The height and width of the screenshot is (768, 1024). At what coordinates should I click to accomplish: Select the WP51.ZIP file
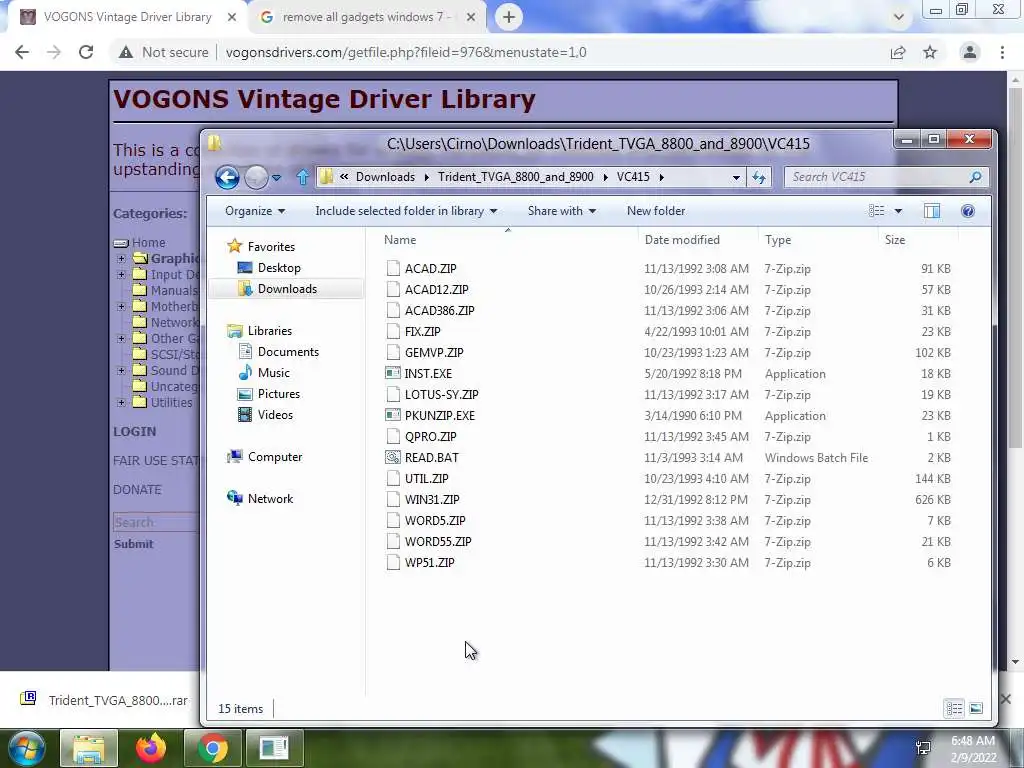click(429, 562)
